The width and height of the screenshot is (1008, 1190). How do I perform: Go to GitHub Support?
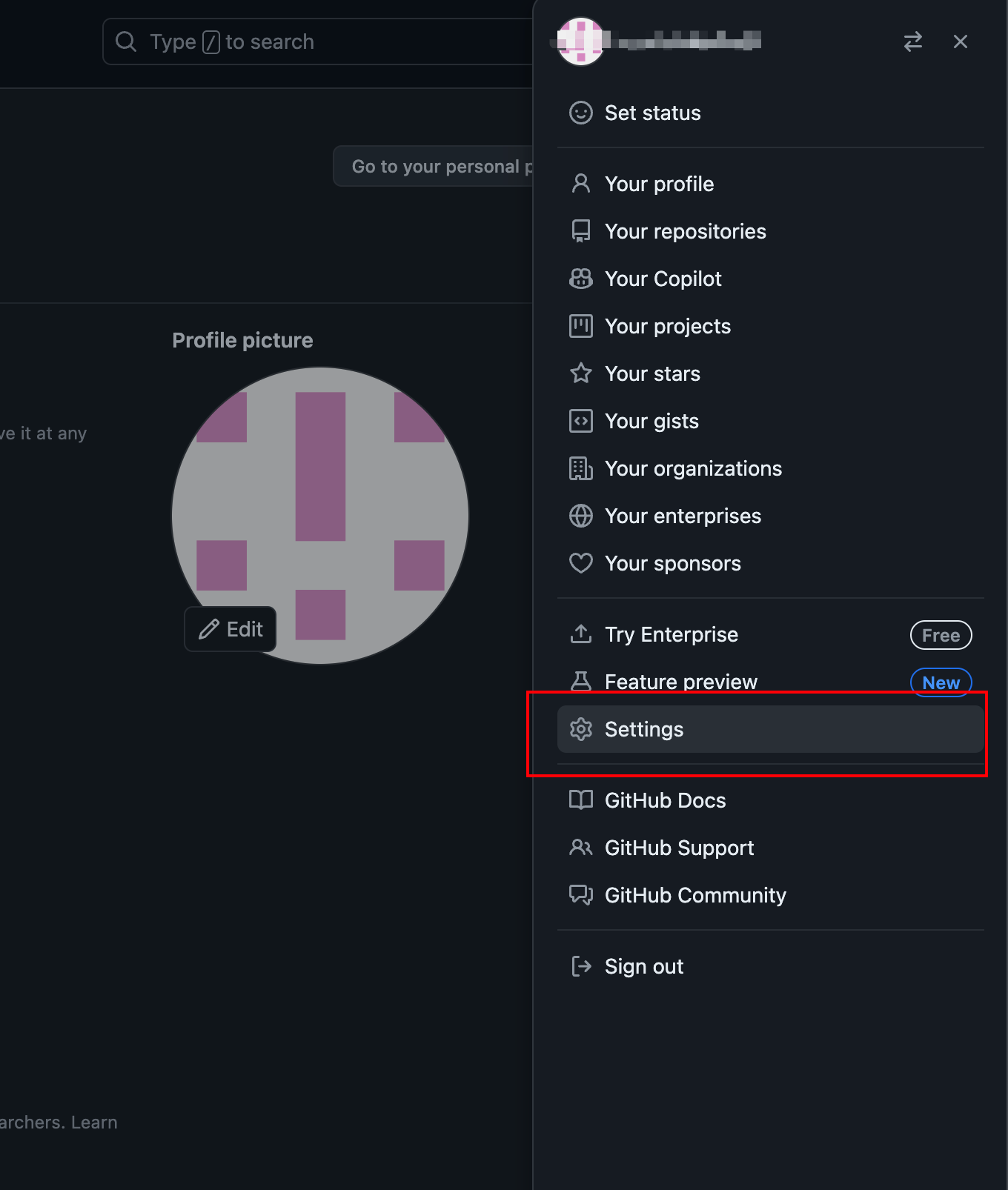click(679, 848)
